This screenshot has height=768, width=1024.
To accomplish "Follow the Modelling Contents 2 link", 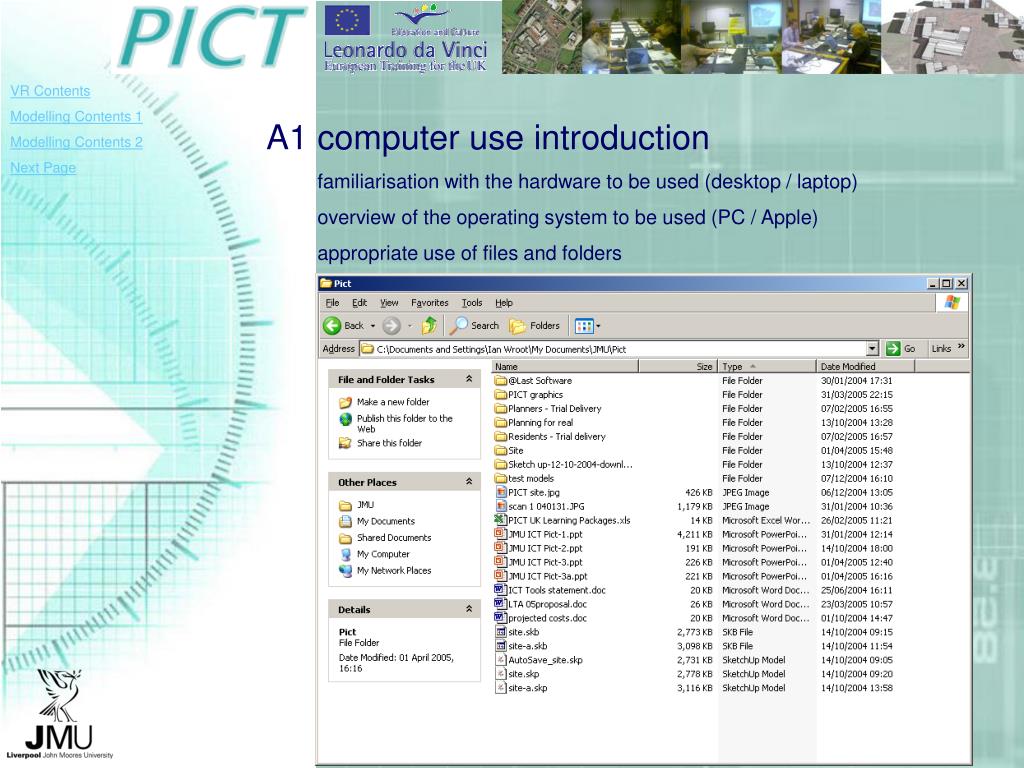I will point(76,142).
